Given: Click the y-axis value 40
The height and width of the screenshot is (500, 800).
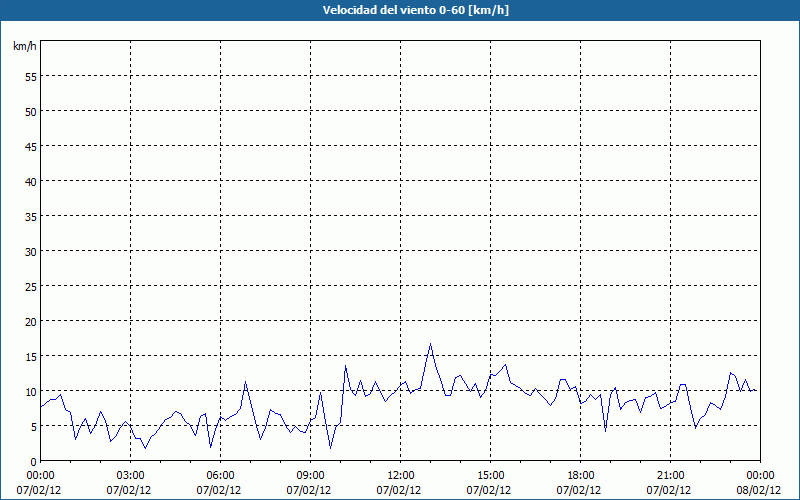Looking at the screenshot, I should coord(31,182).
